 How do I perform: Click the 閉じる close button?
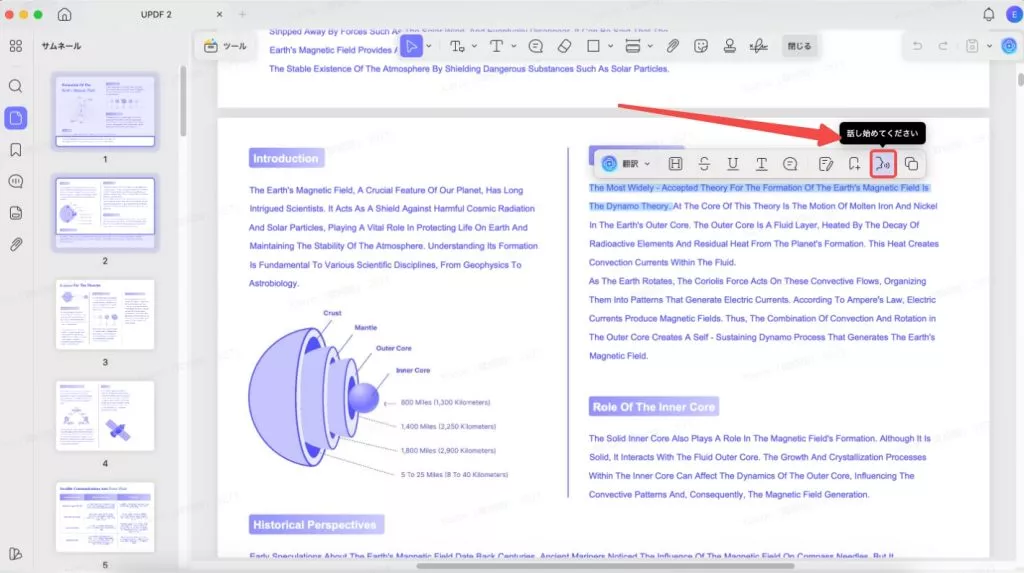(799, 46)
